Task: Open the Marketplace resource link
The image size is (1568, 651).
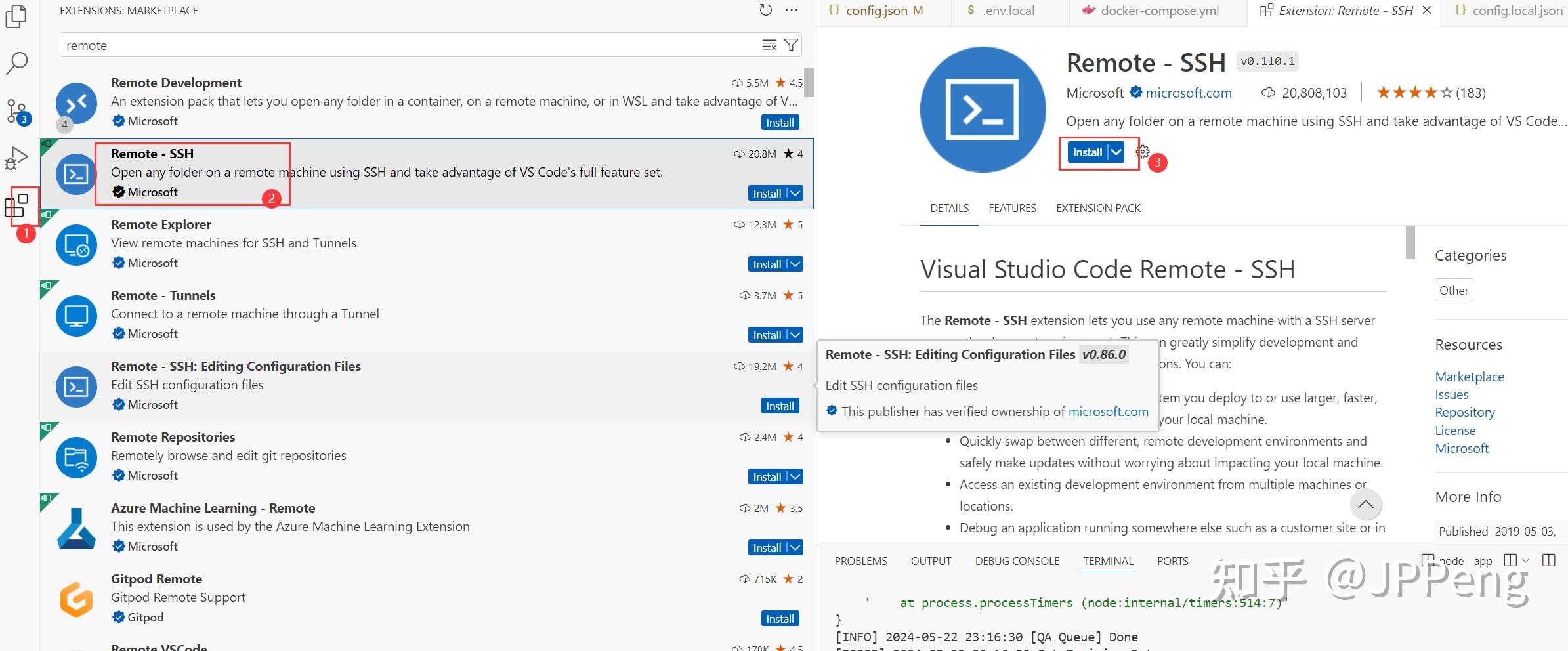Action: pyautogui.click(x=1470, y=377)
